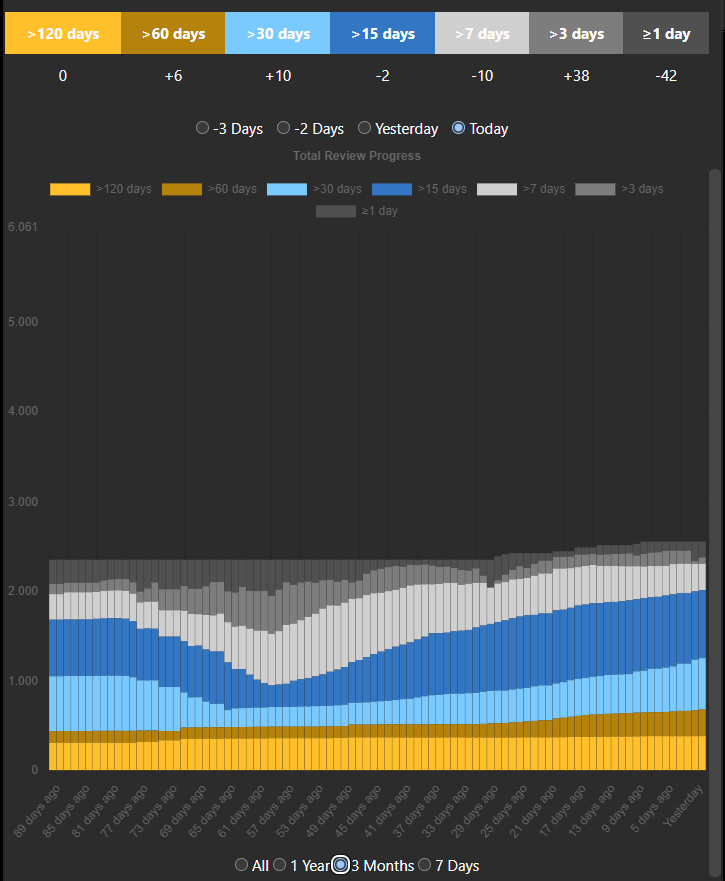Screen dimensions: 725x881
Task: Toggle '>120 days' series in chart legend
Action: pyautogui.click(x=70, y=189)
